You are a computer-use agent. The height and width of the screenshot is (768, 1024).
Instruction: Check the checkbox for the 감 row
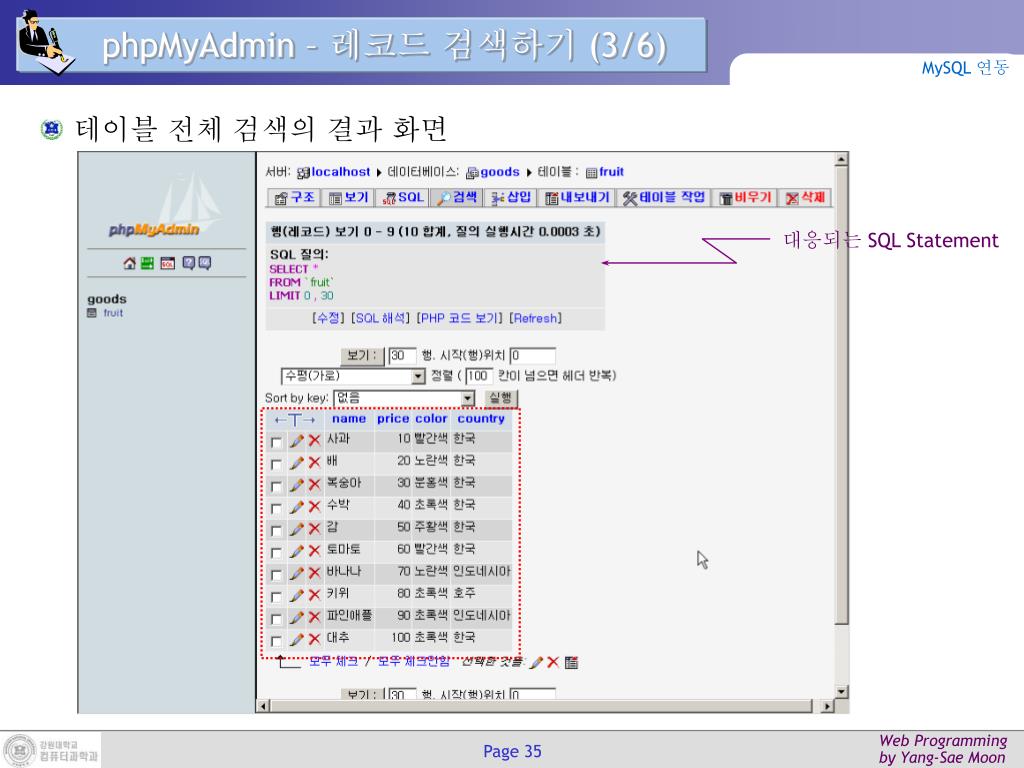click(x=276, y=532)
